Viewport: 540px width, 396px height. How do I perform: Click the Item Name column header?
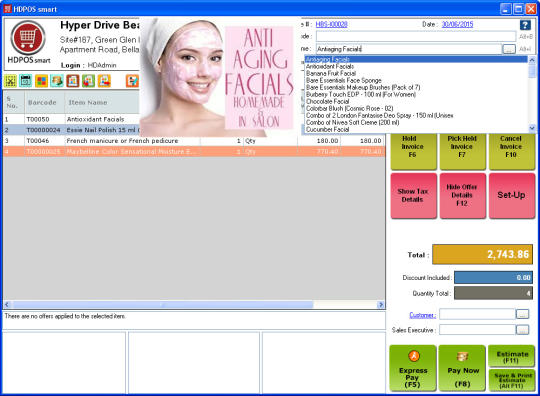point(102,102)
